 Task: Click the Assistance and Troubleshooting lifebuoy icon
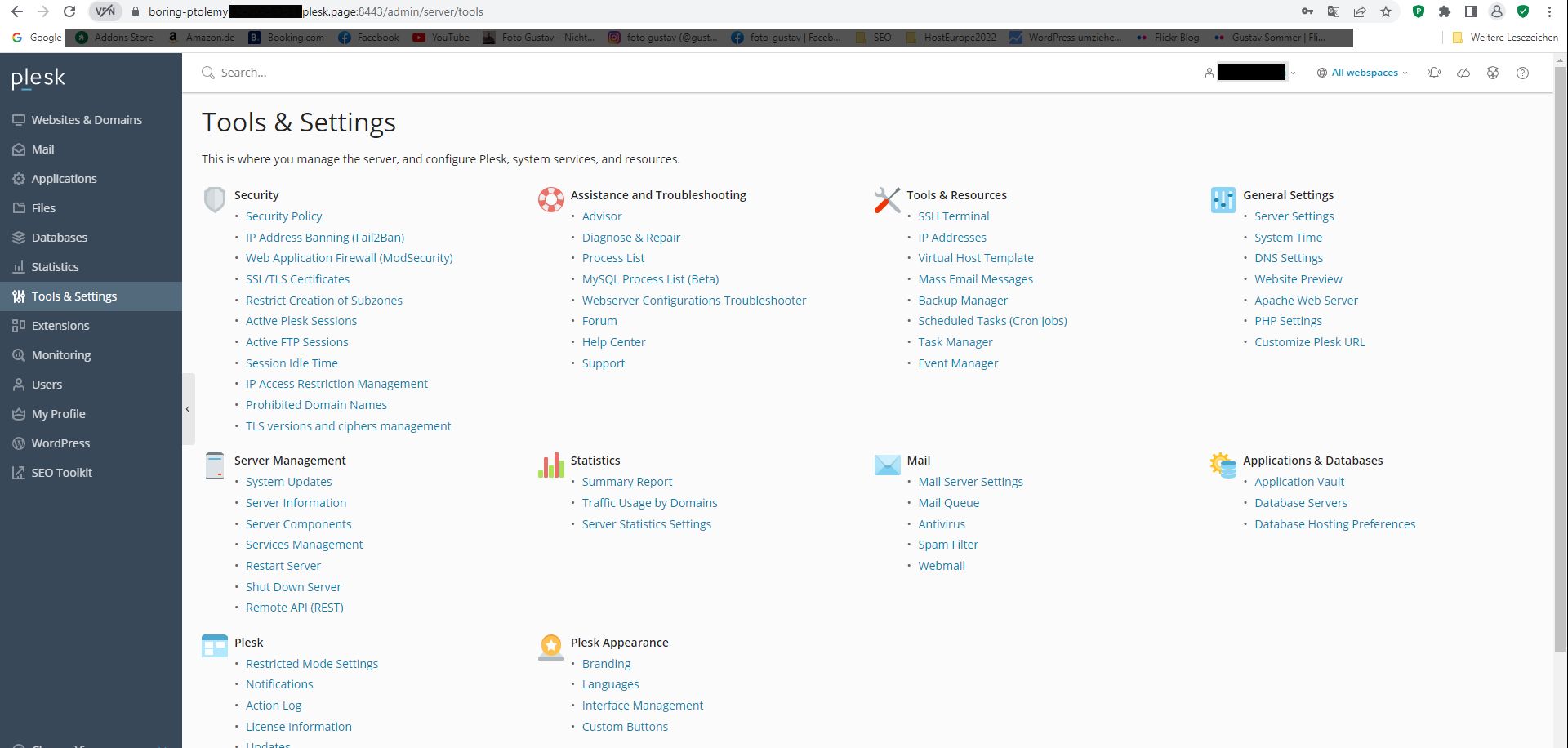tap(550, 199)
